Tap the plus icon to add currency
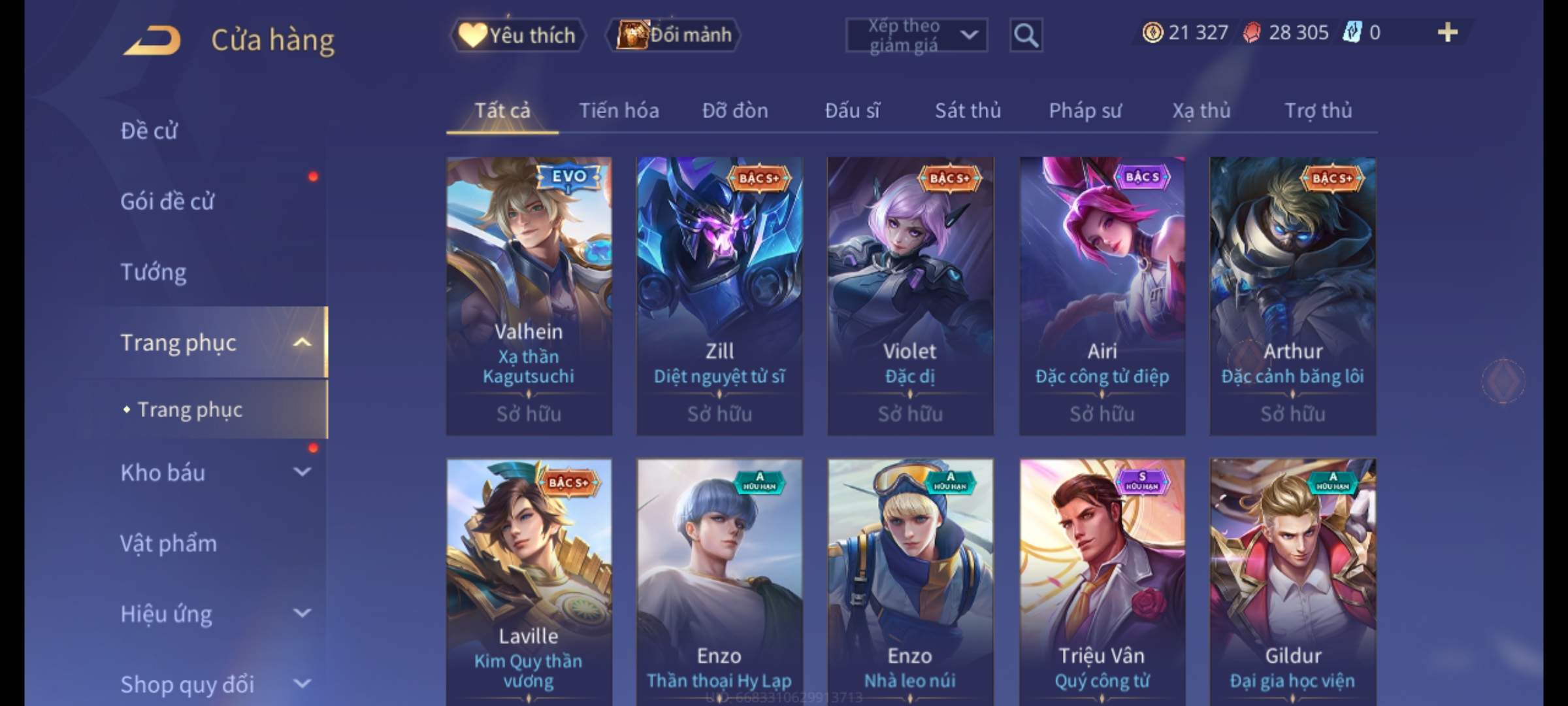Viewport: 1568px width, 706px height. tap(1448, 32)
